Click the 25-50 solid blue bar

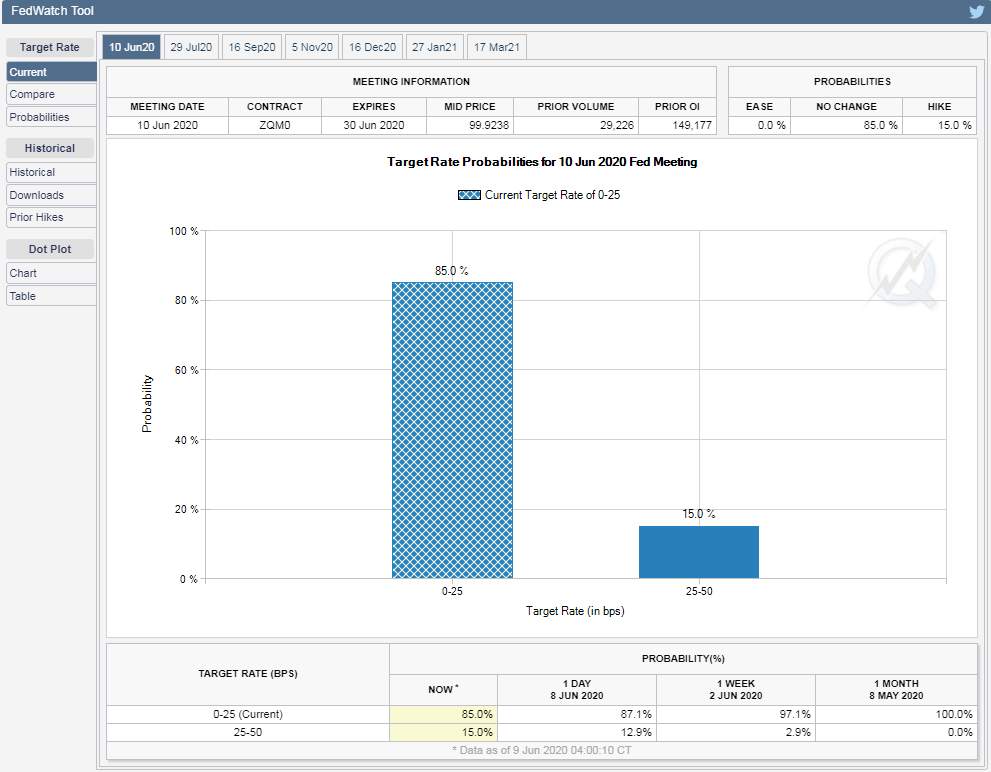(698, 552)
